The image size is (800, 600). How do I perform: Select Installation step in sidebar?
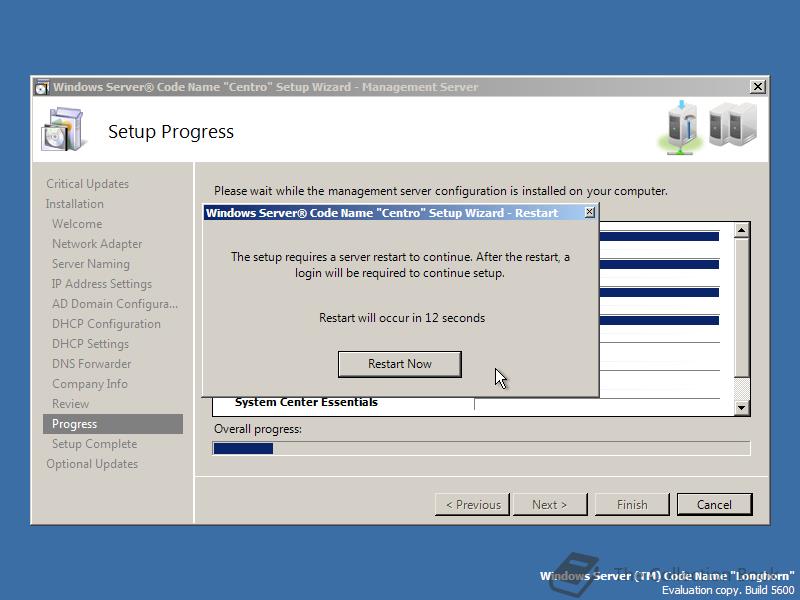pyautogui.click(x=74, y=204)
